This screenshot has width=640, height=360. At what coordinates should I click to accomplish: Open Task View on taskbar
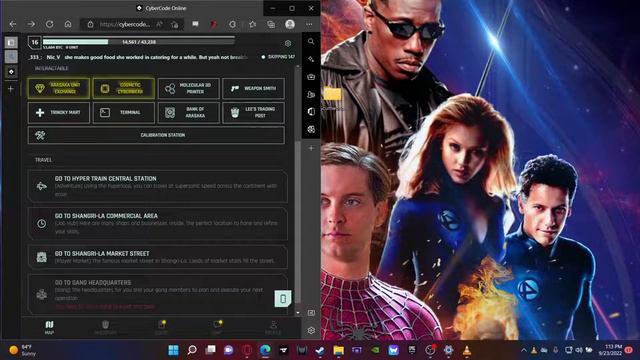coord(210,350)
